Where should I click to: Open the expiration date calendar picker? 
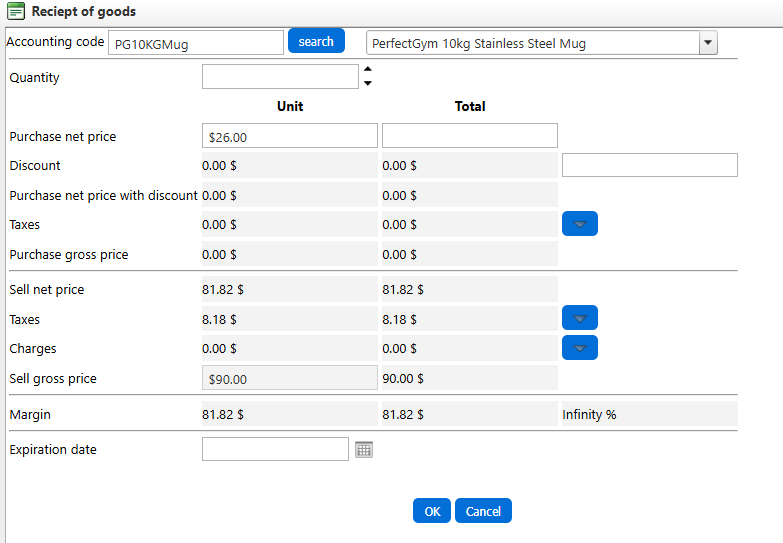pyautogui.click(x=364, y=450)
